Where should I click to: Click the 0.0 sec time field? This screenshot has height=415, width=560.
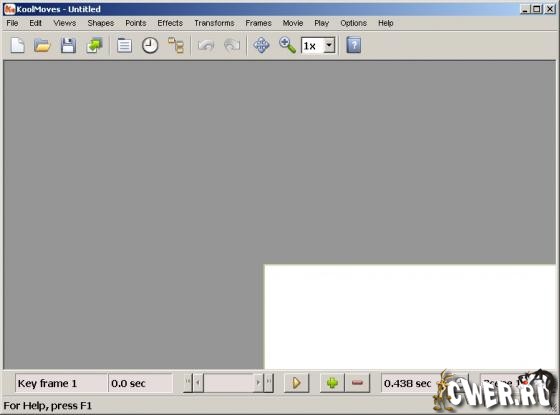click(140, 383)
